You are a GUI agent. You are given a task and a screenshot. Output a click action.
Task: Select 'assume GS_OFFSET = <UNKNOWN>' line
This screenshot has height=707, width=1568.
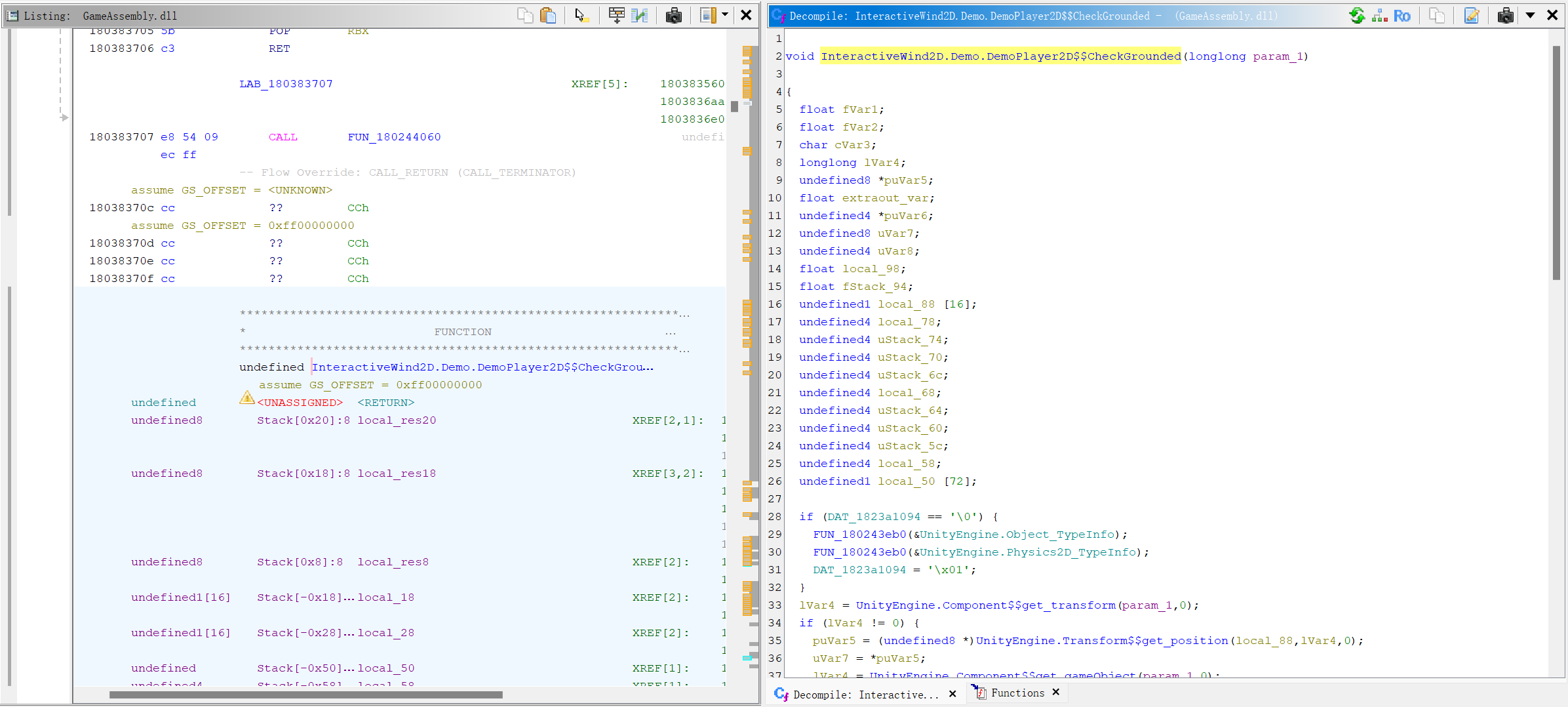coord(231,190)
